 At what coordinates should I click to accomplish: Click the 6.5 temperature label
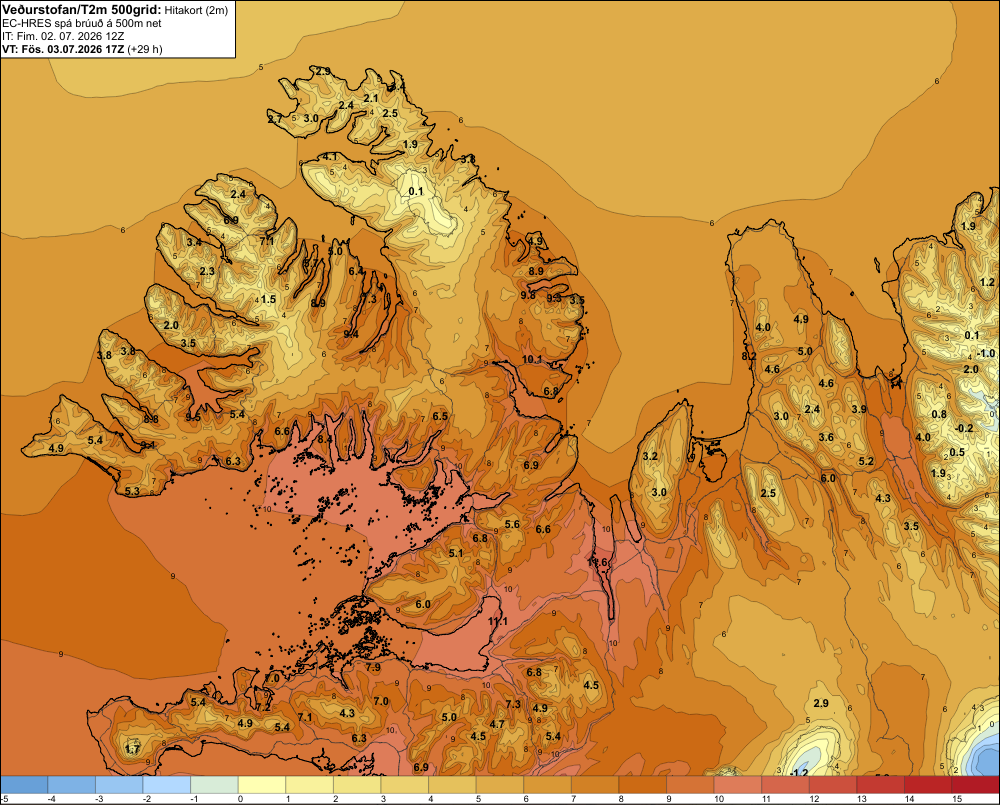click(x=440, y=416)
